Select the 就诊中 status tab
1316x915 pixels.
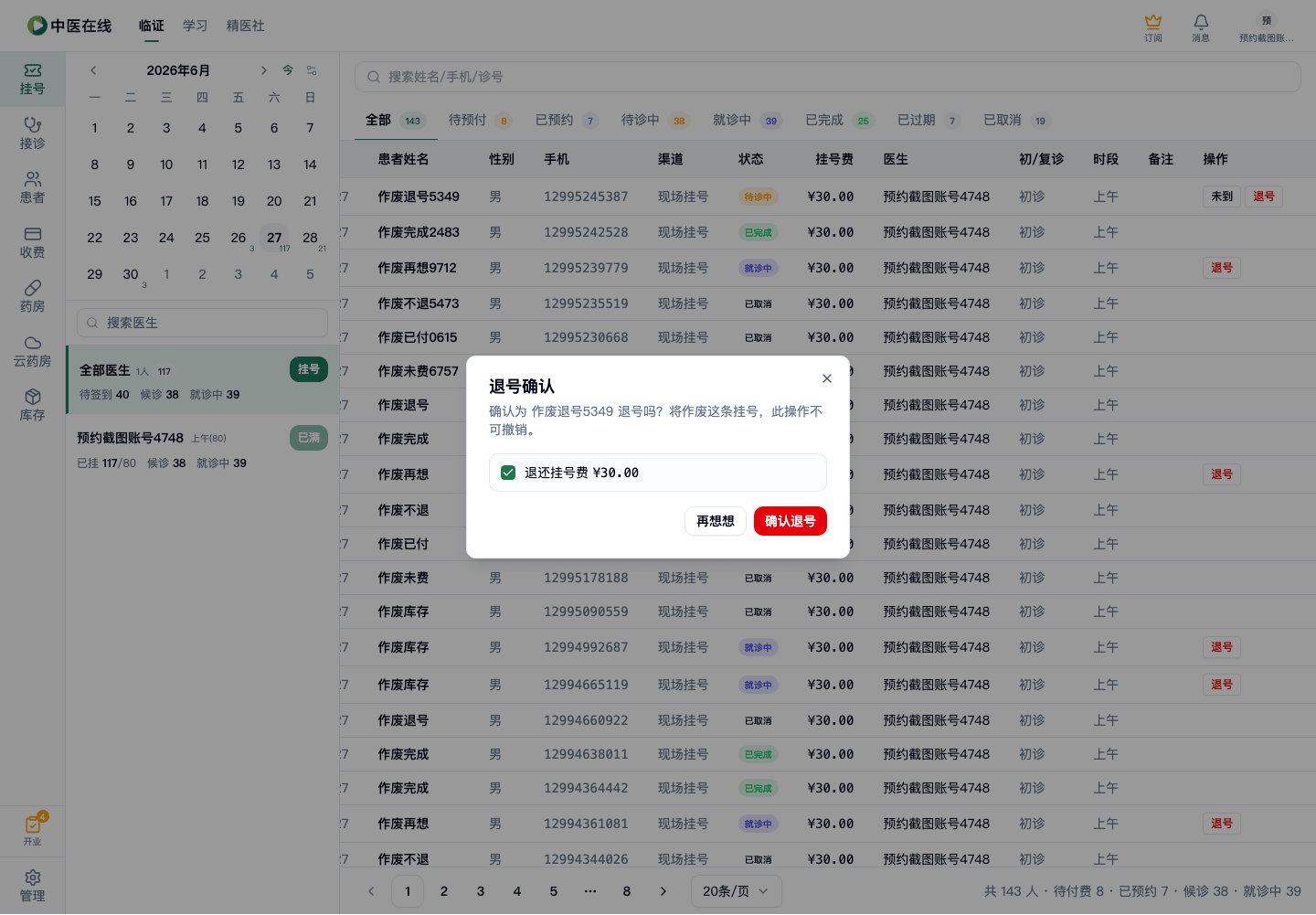(746, 120)
